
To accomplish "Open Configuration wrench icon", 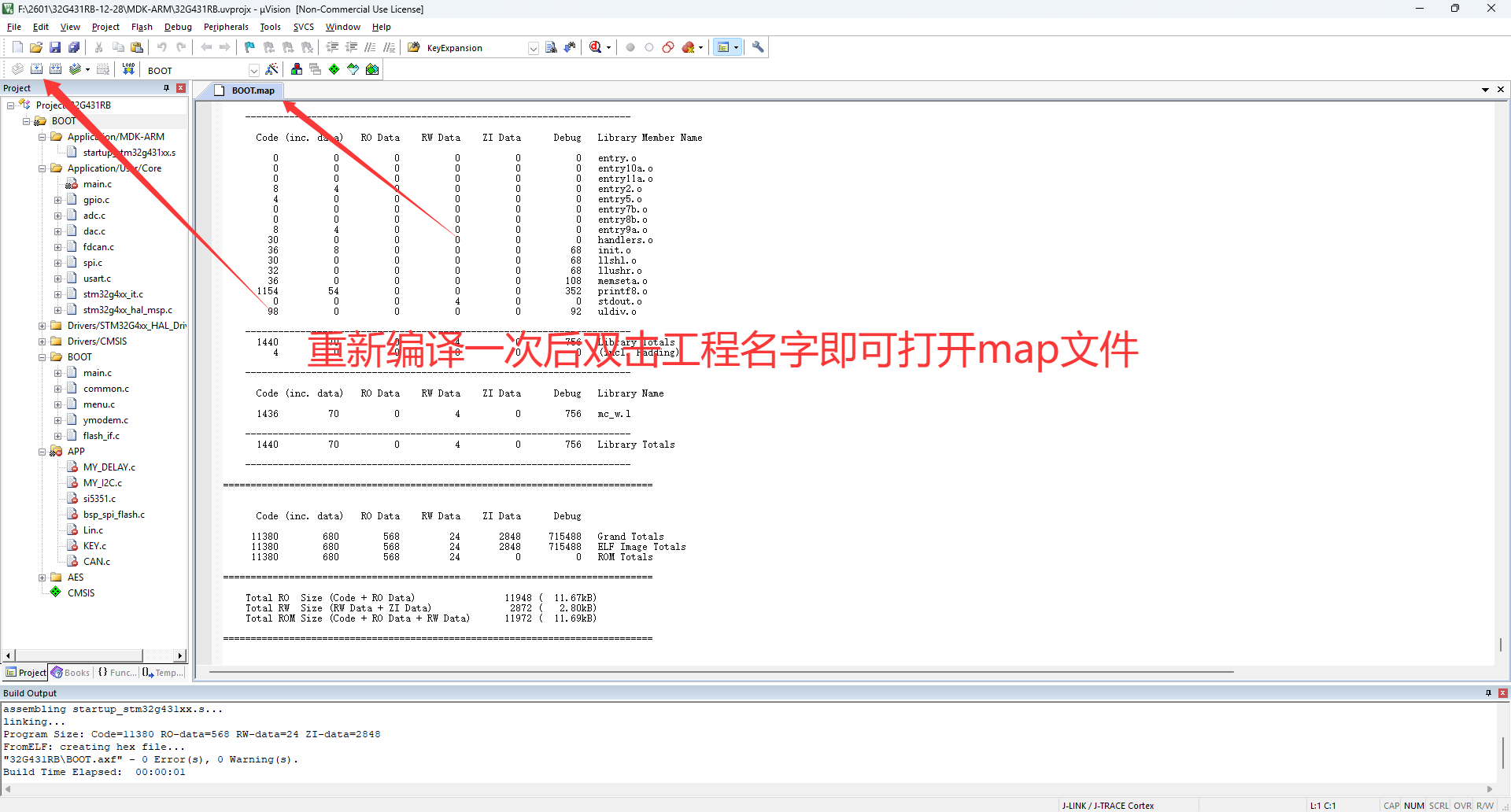I will pyautogui.click(x=758, y=47).
